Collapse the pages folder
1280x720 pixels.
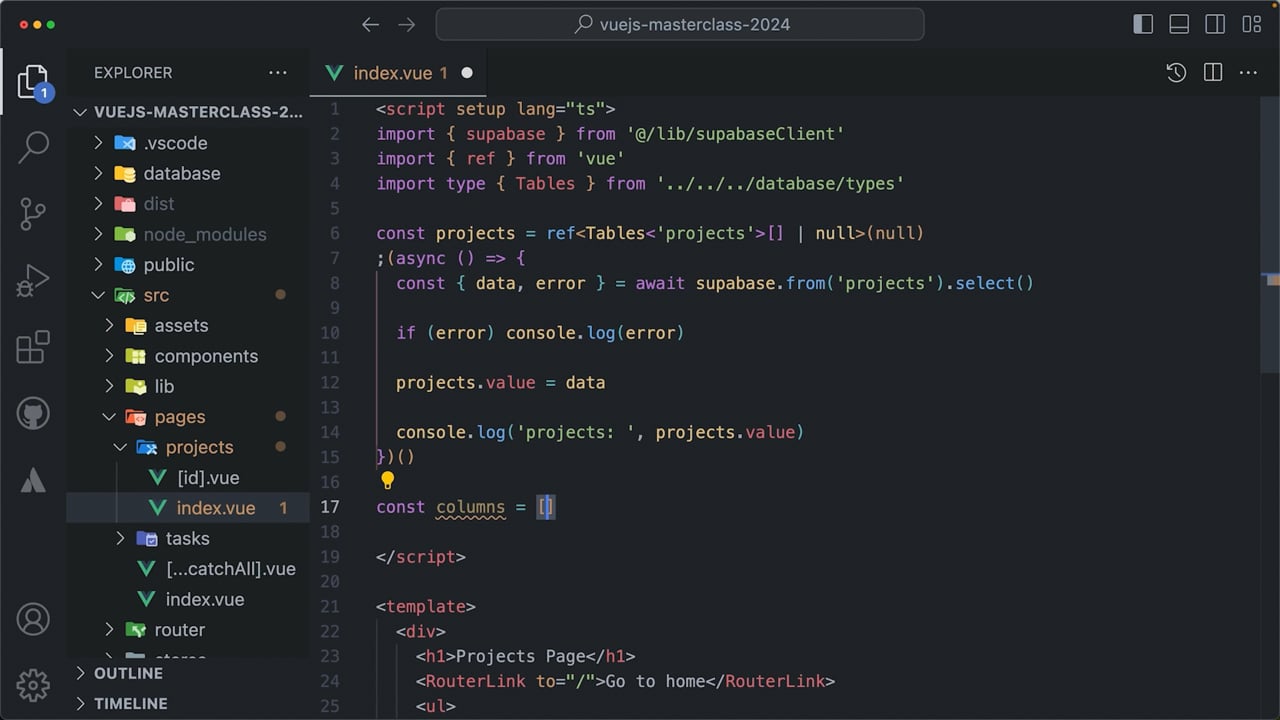click(188, 417)
